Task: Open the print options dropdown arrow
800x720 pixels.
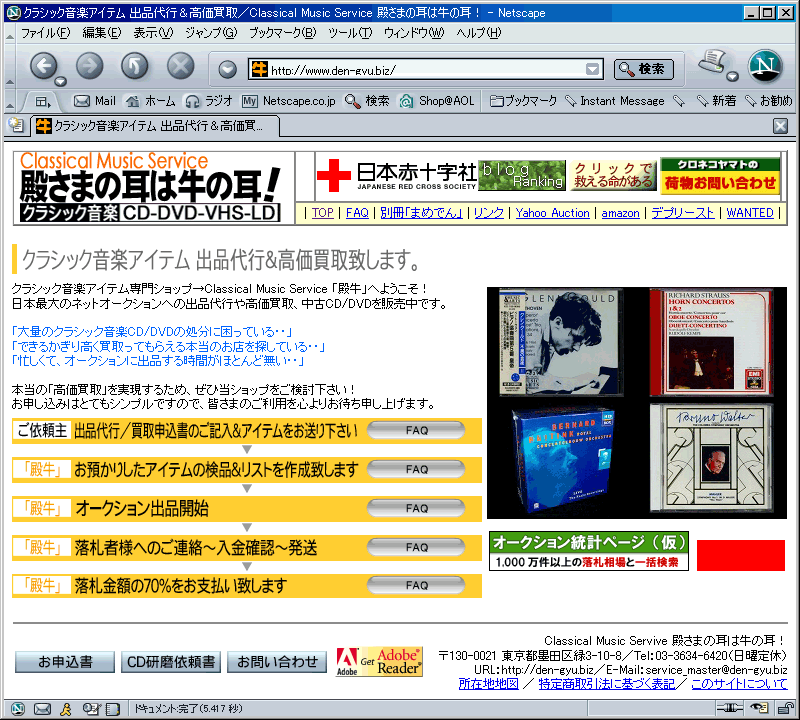Action: pyautogui.click(x=732, y=77)
